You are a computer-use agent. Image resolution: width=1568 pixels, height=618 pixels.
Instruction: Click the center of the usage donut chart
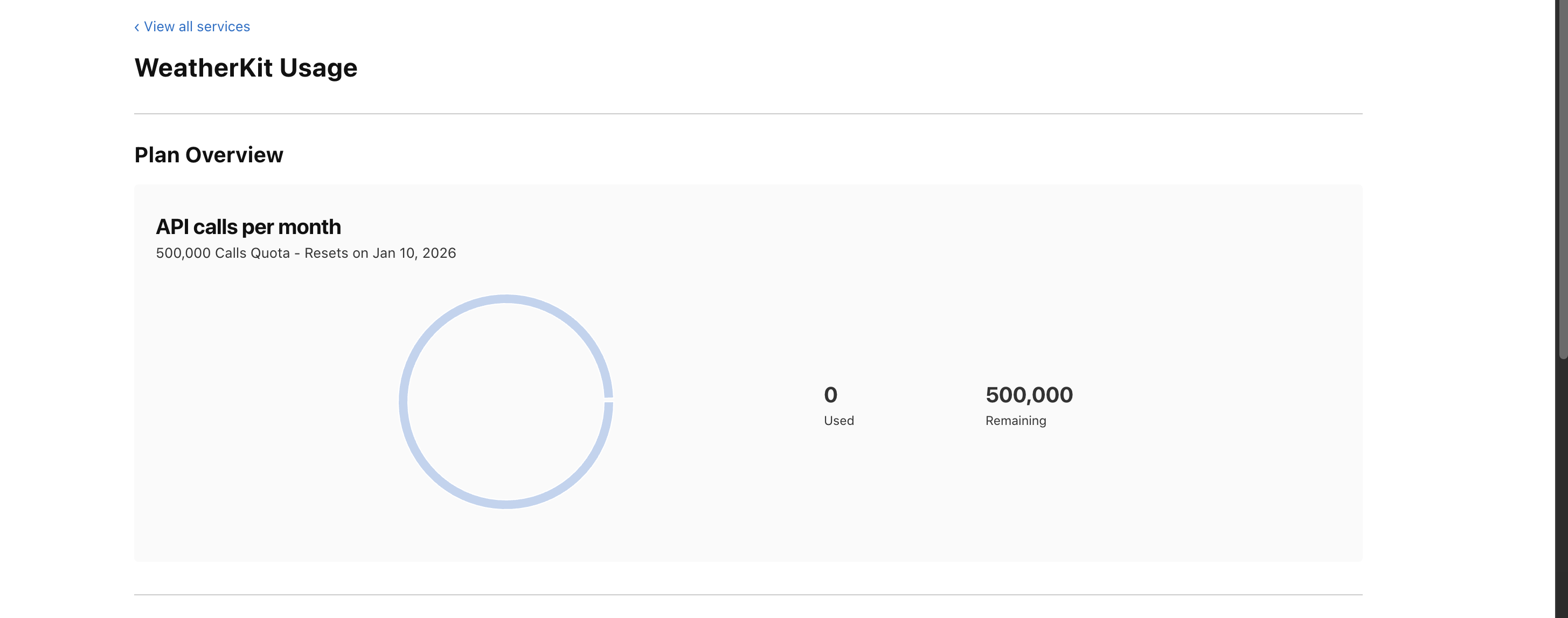point(505,402)
